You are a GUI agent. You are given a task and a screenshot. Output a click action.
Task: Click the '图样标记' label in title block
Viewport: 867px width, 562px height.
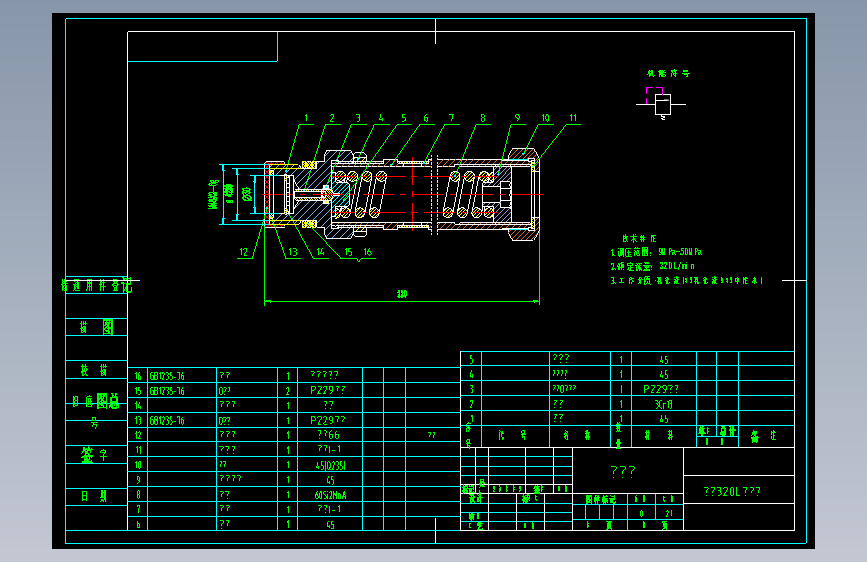[601, 499]
